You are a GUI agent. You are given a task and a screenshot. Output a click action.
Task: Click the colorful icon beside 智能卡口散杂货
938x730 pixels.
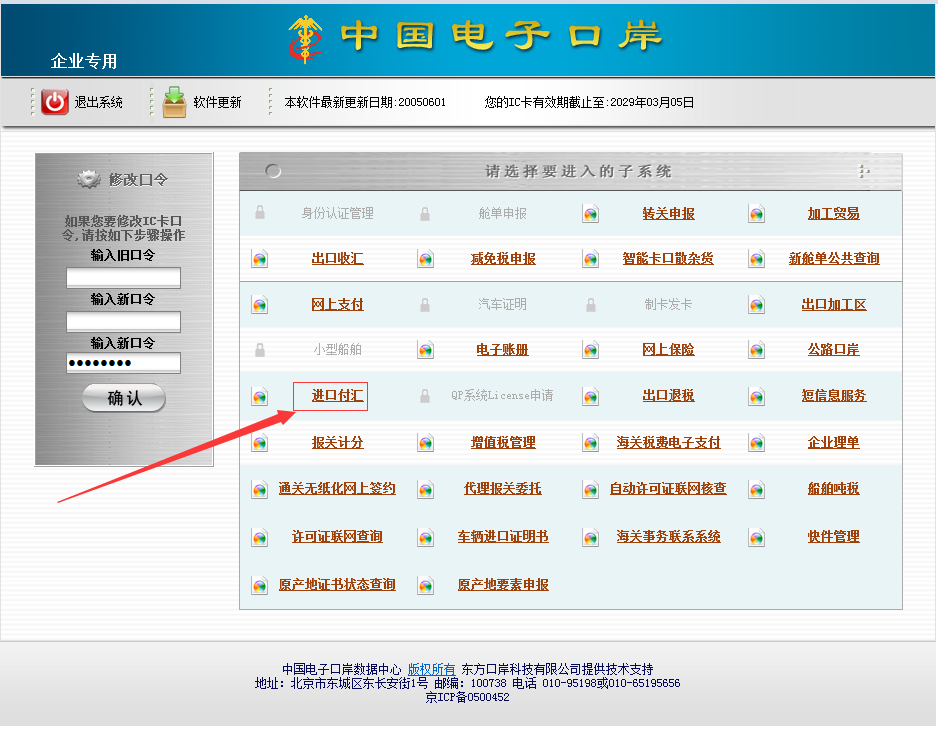point(590,259)
